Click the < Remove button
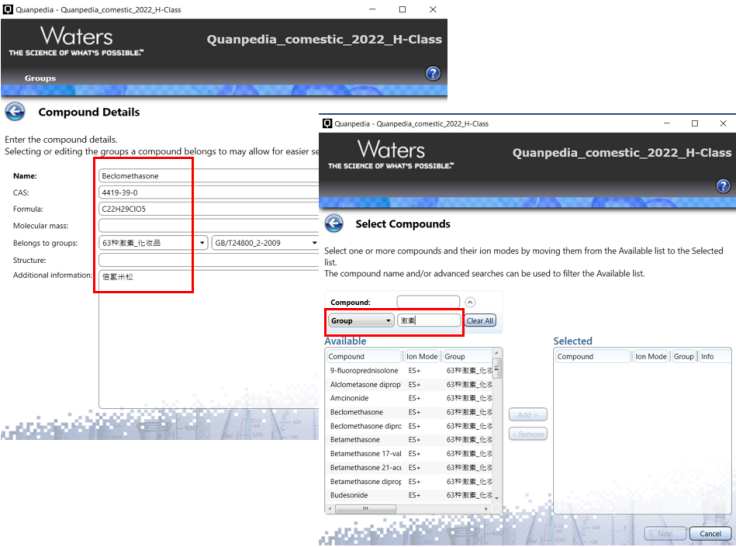Screen dimensions: 736x547 (528, 434)
